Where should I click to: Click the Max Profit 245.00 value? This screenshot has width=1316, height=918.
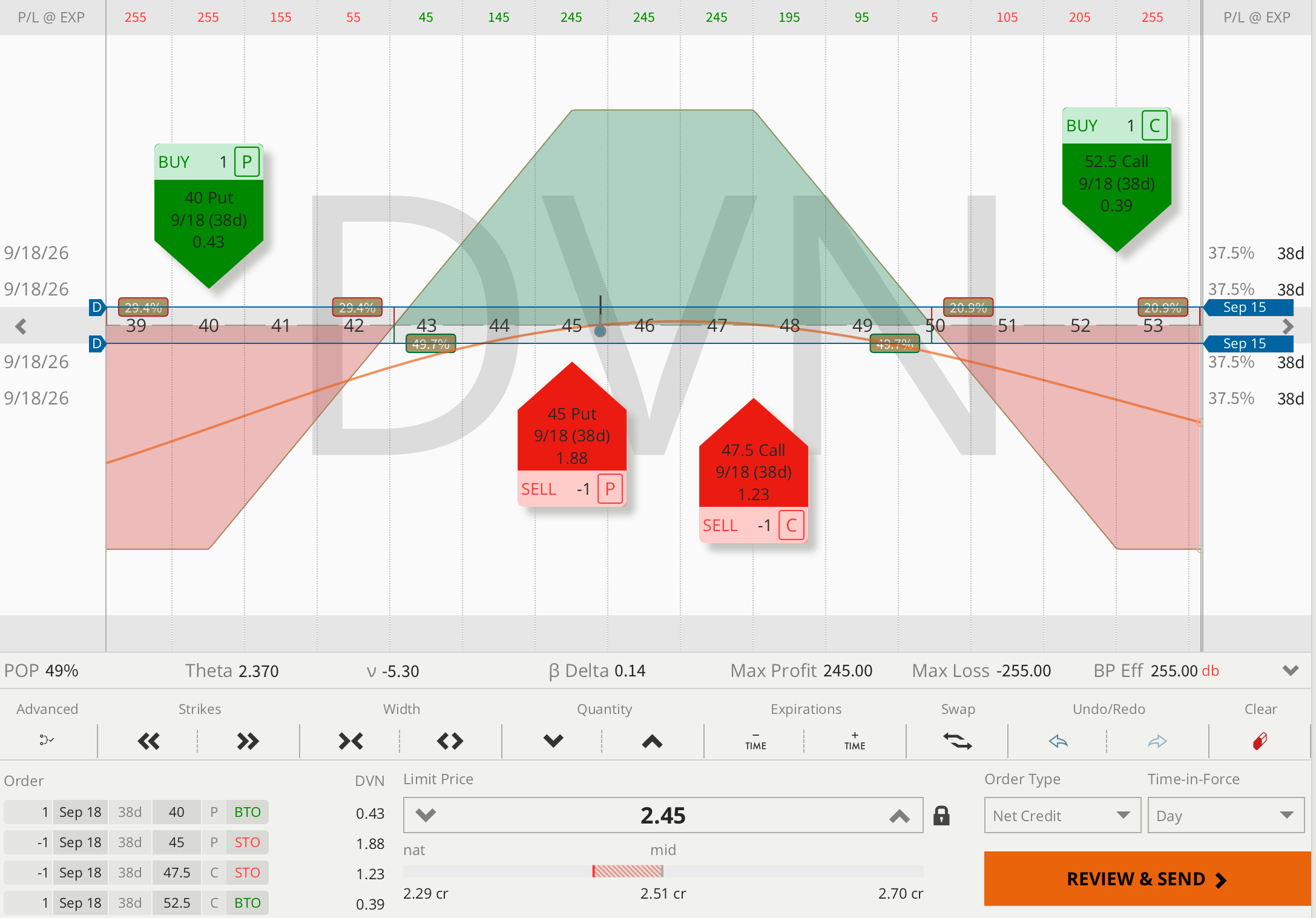[x=847, y=670]
